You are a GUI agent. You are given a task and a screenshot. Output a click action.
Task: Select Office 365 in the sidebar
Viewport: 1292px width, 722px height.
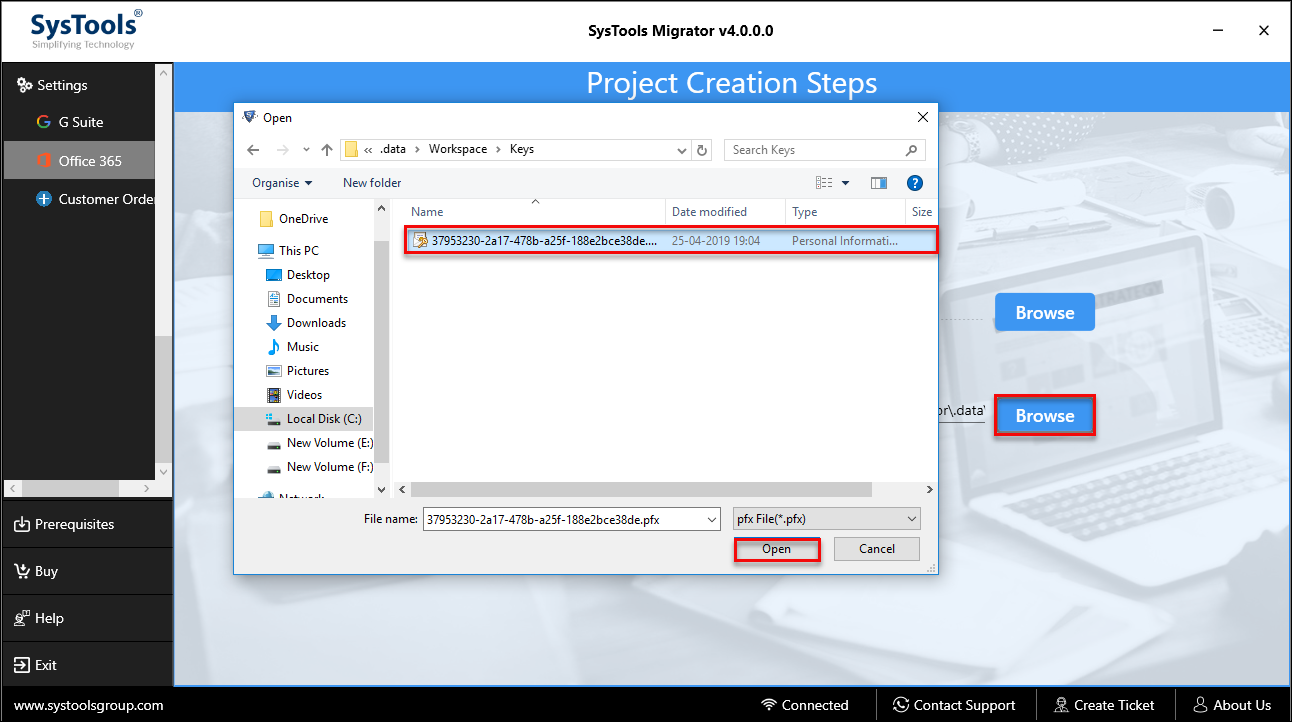click(x=78, y=160)
